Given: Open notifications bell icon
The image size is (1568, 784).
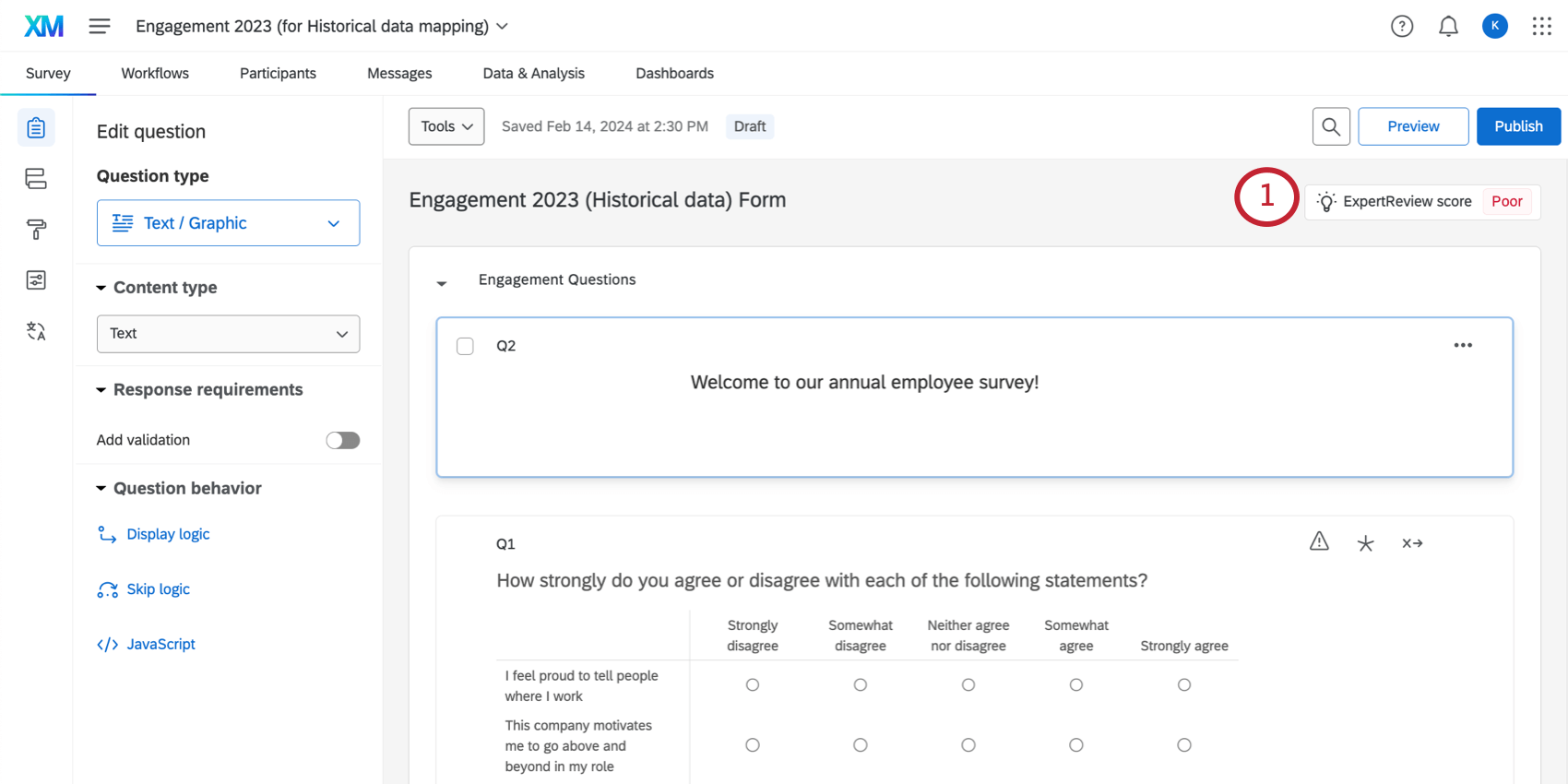Looking at the screenshot, I should pos(1448,27).
